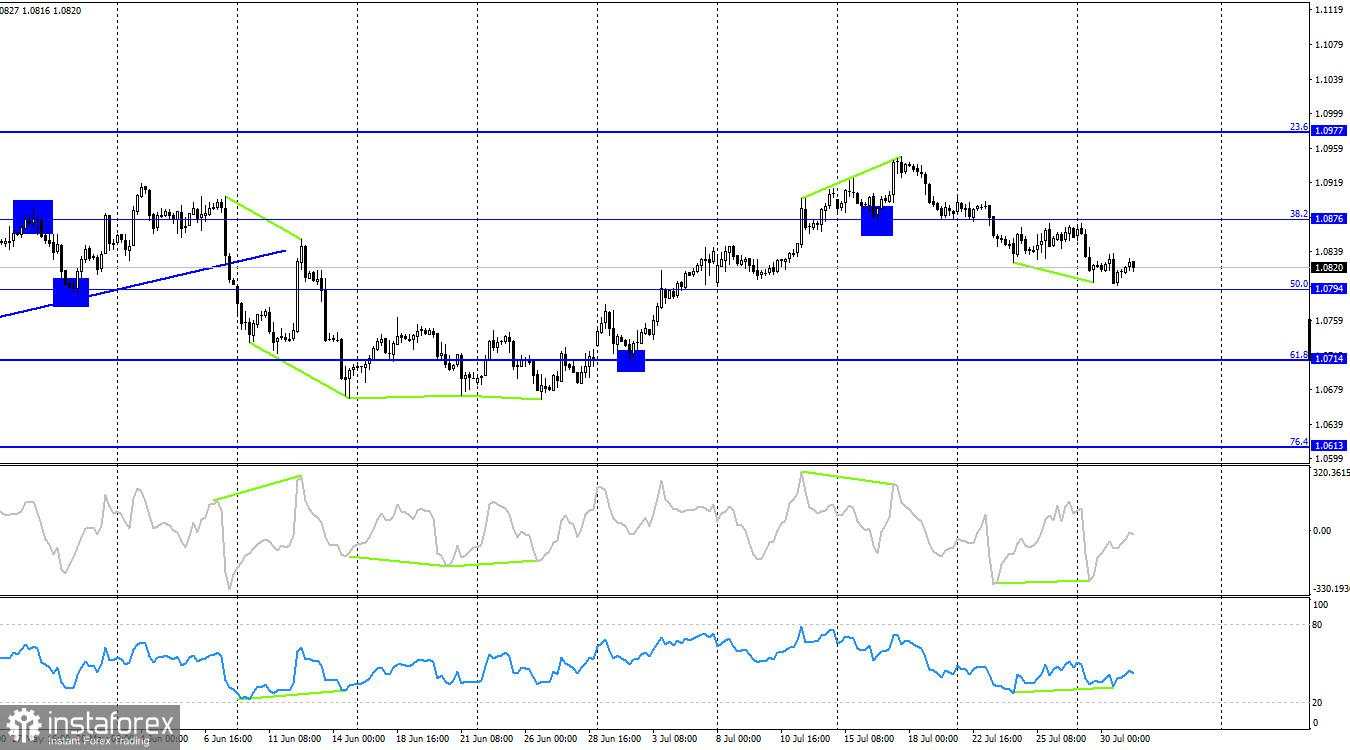
Task: Select the 38.2 Fibonacci level label
Action: [x=1298, y=214]
